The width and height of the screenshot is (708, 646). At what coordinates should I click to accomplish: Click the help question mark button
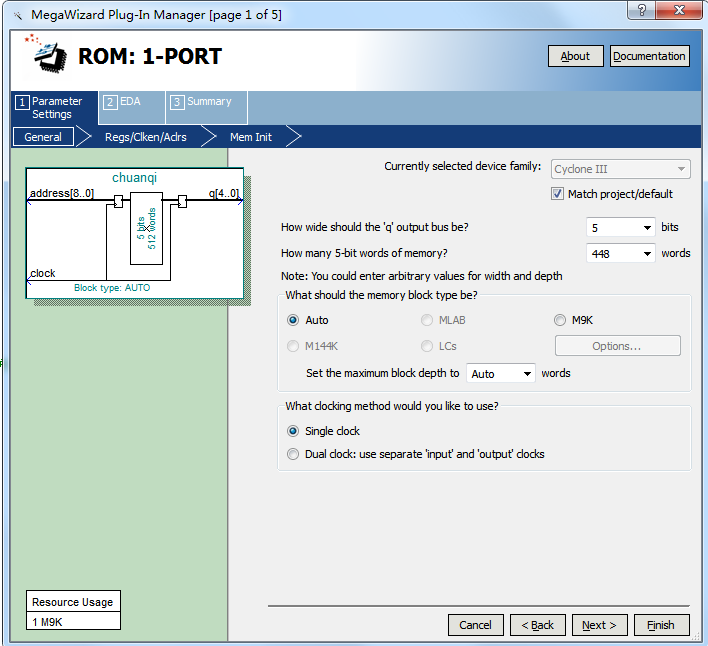tap(635, 11)
